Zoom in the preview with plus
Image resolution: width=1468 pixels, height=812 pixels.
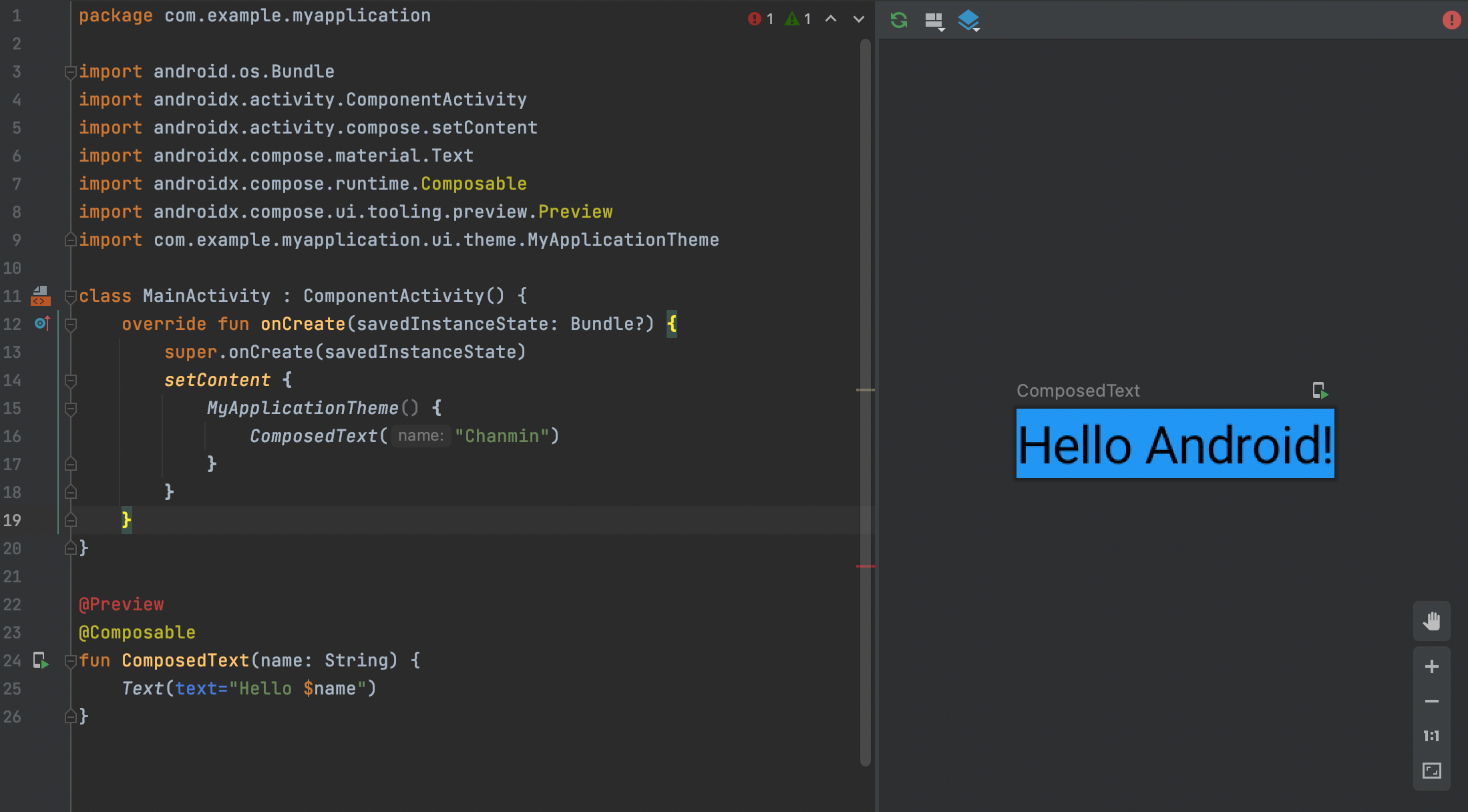(x=1431, y=666)
